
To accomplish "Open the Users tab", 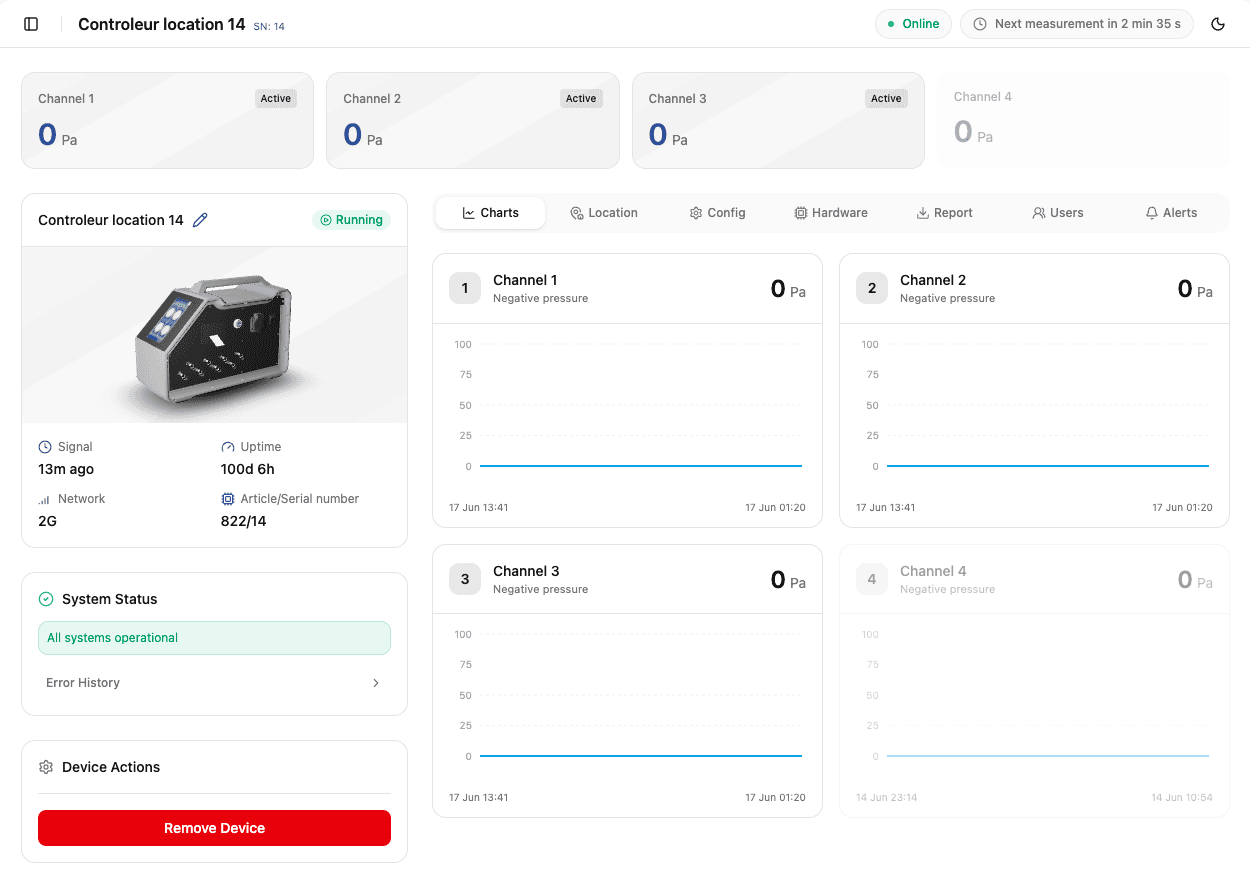I will (x=1058, y=213).
